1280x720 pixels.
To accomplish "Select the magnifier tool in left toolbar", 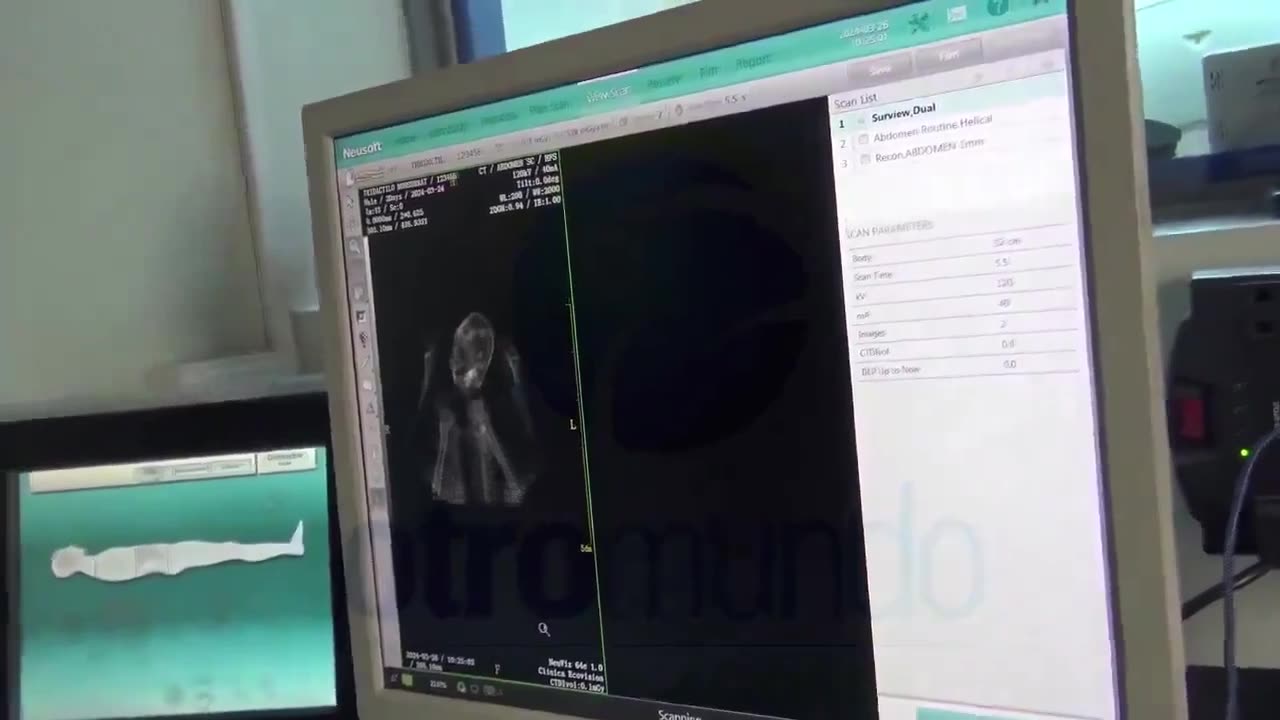I will click(x=356, y=246).
